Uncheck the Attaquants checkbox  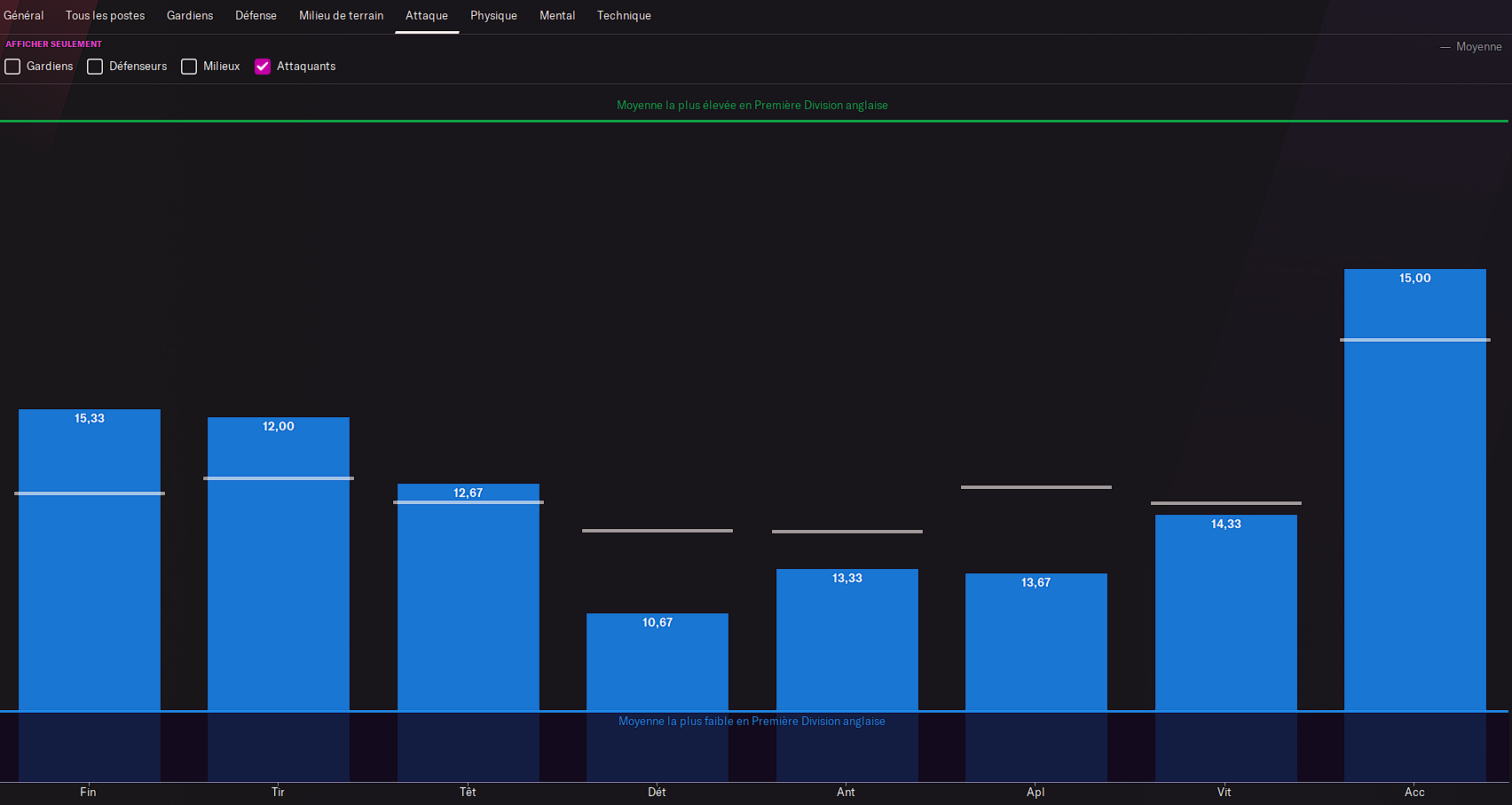pos(263,67)
